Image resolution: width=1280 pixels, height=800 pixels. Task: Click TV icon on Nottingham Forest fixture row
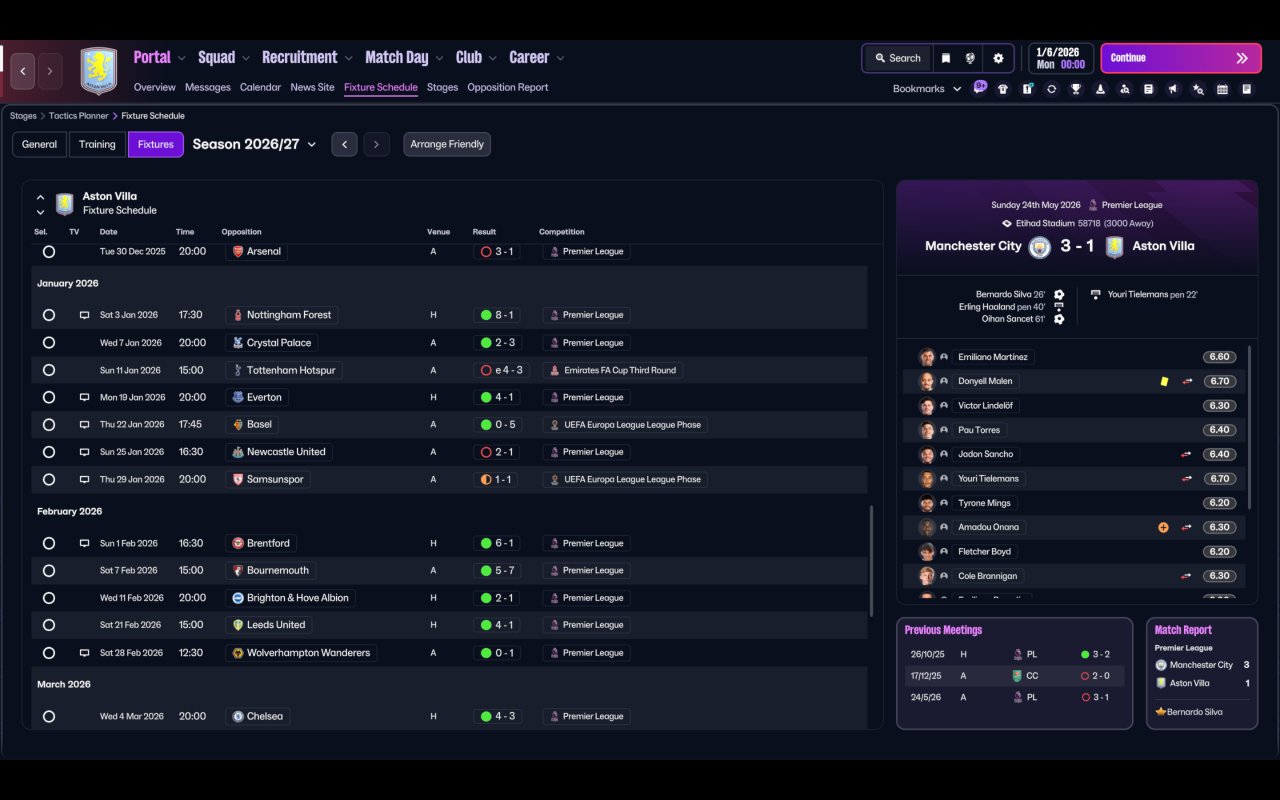pyautogui.click(x=84, y=315)
